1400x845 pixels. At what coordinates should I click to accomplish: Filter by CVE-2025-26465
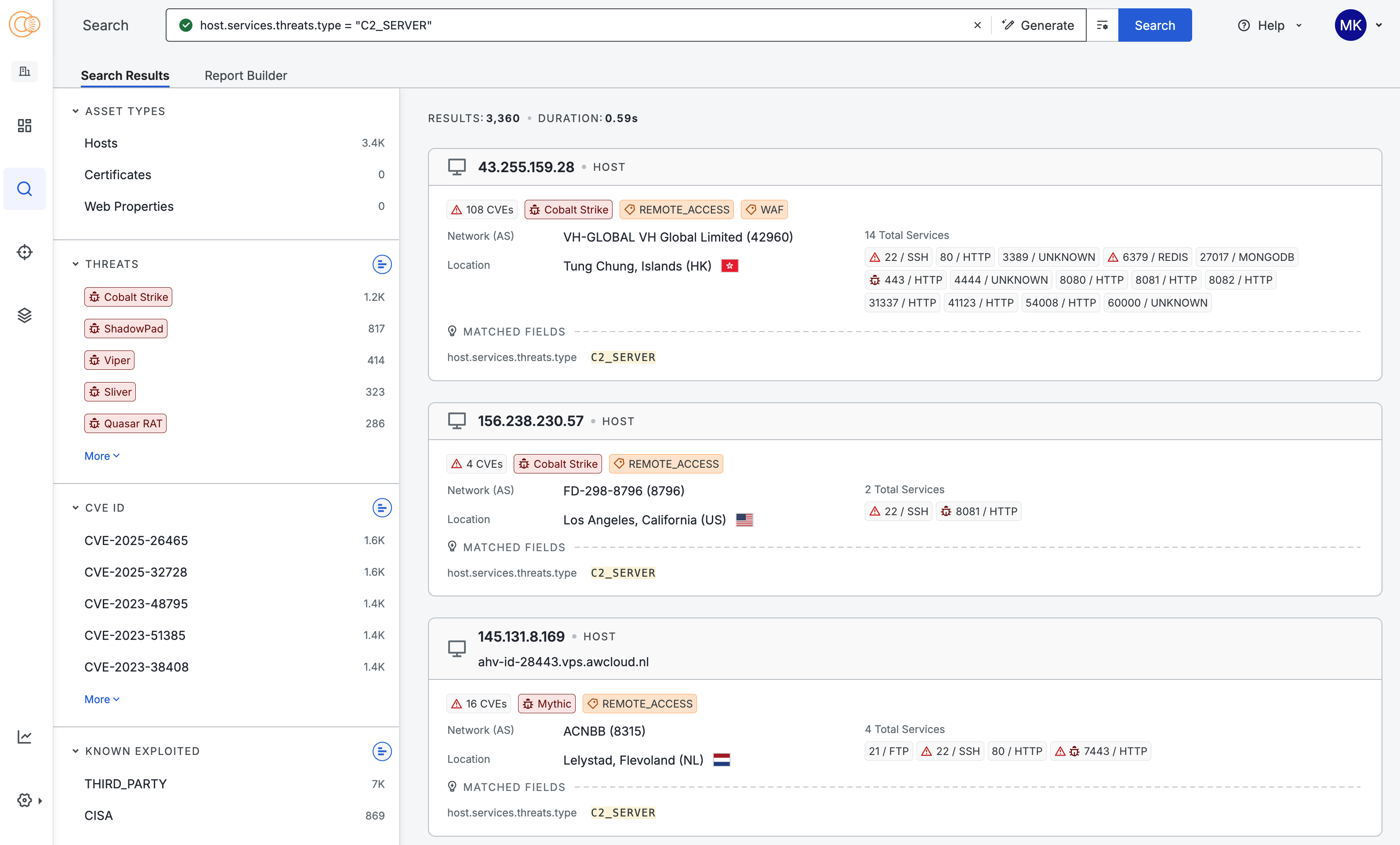point(136,541)
